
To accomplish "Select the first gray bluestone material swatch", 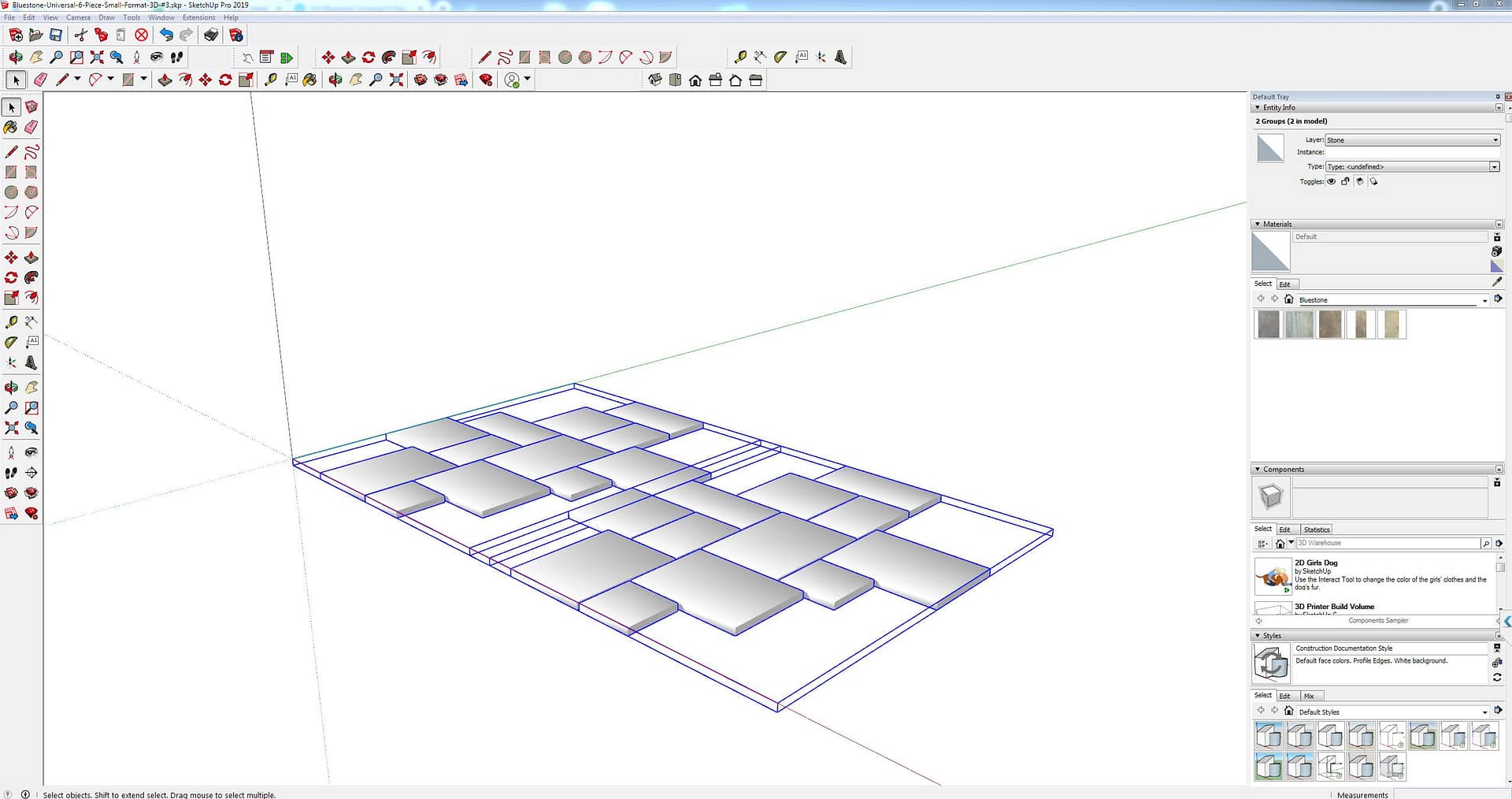I will [x=1269, y=324].
